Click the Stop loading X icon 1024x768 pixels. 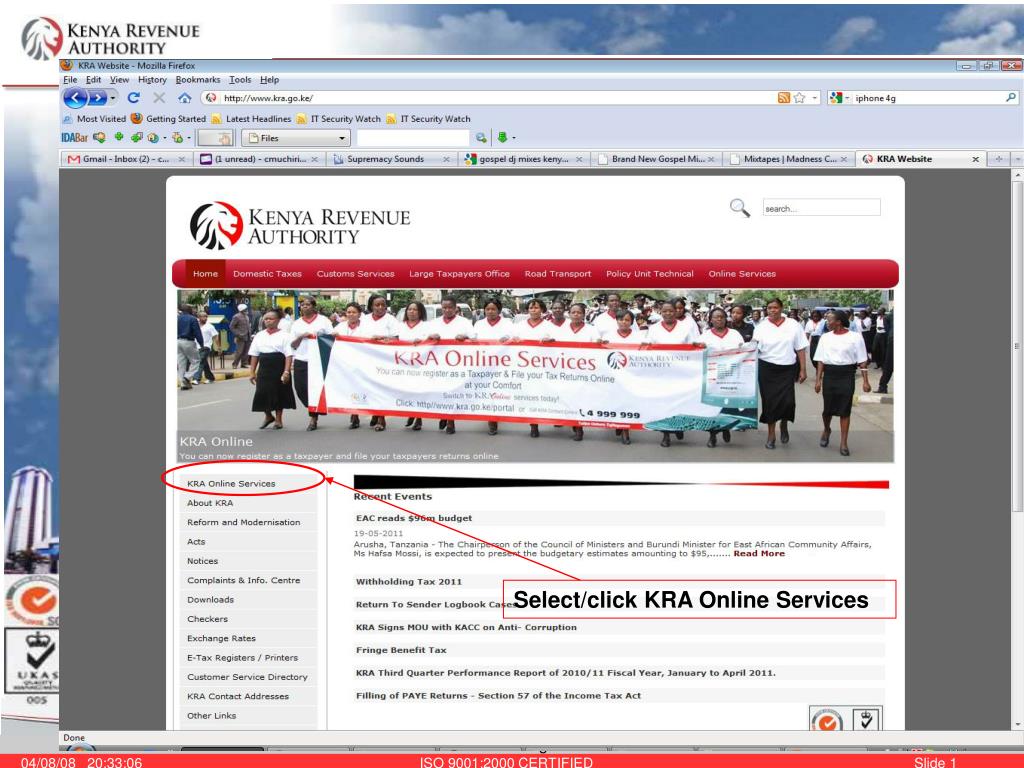[x=159, y=98]
